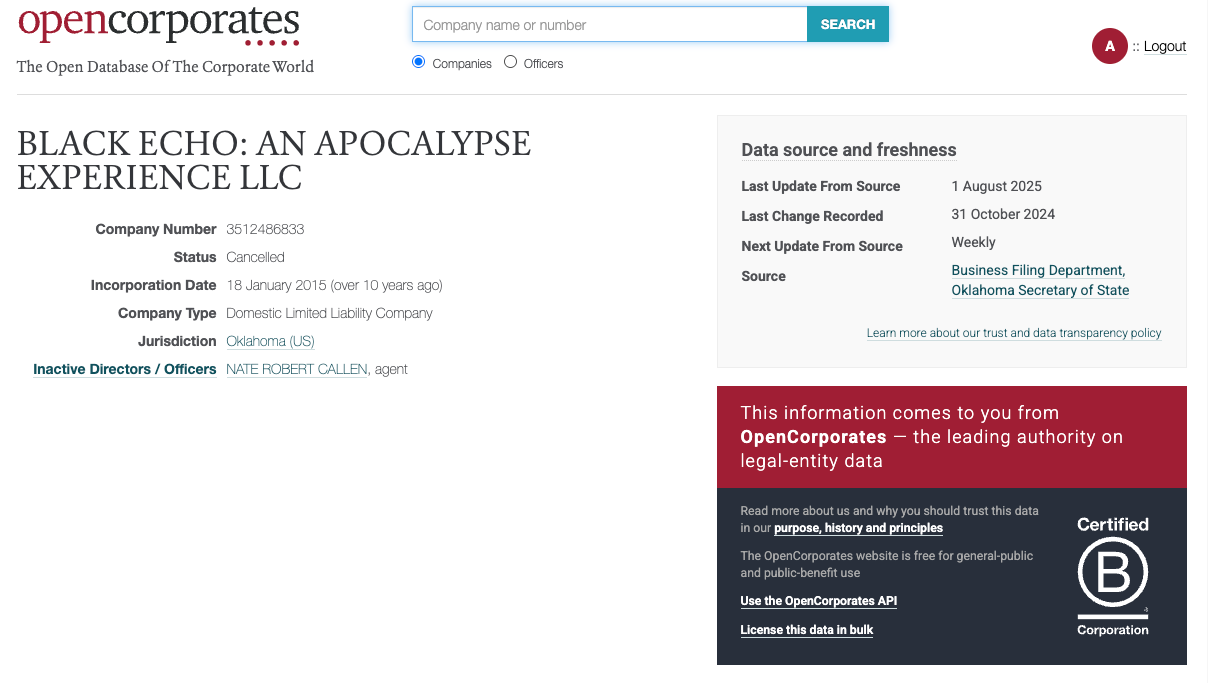Viewport: 1208px width, 683px height.
Task: Click the user avatar icon labeled A
Action: [x=1109, y=46]
